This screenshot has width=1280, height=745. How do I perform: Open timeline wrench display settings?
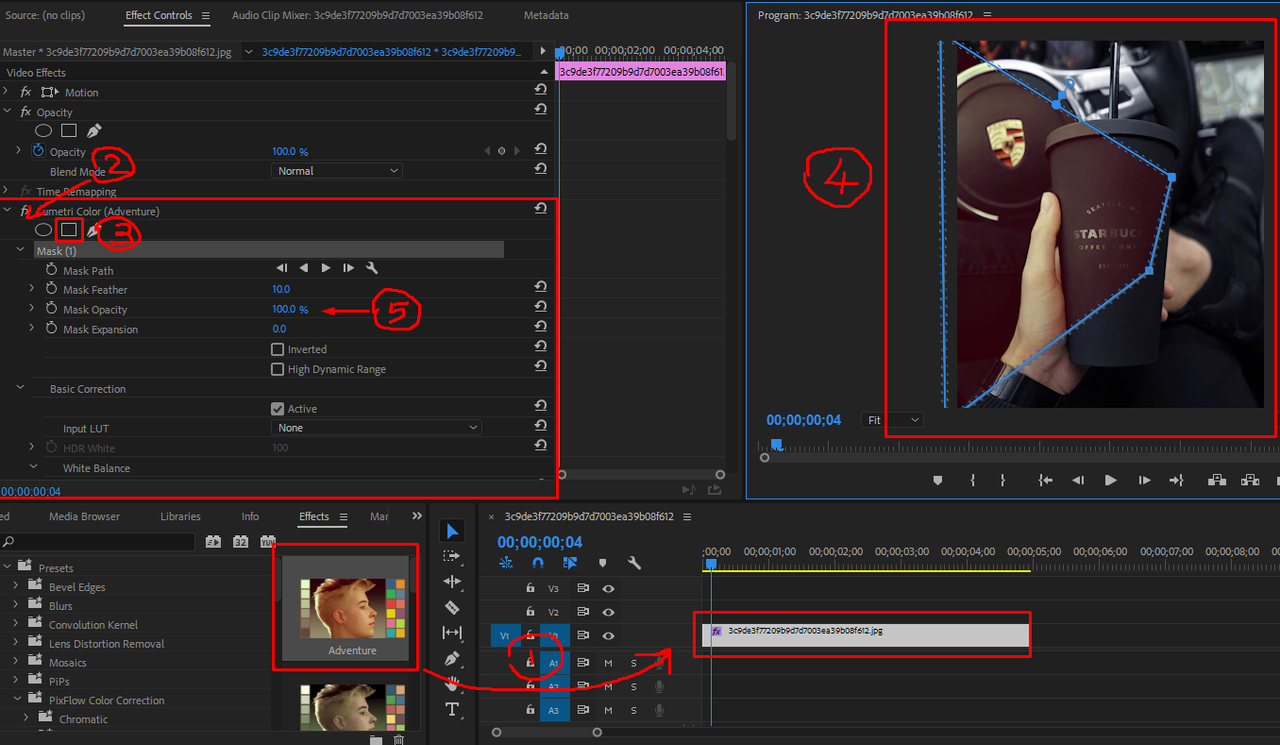tap(634, 563)
